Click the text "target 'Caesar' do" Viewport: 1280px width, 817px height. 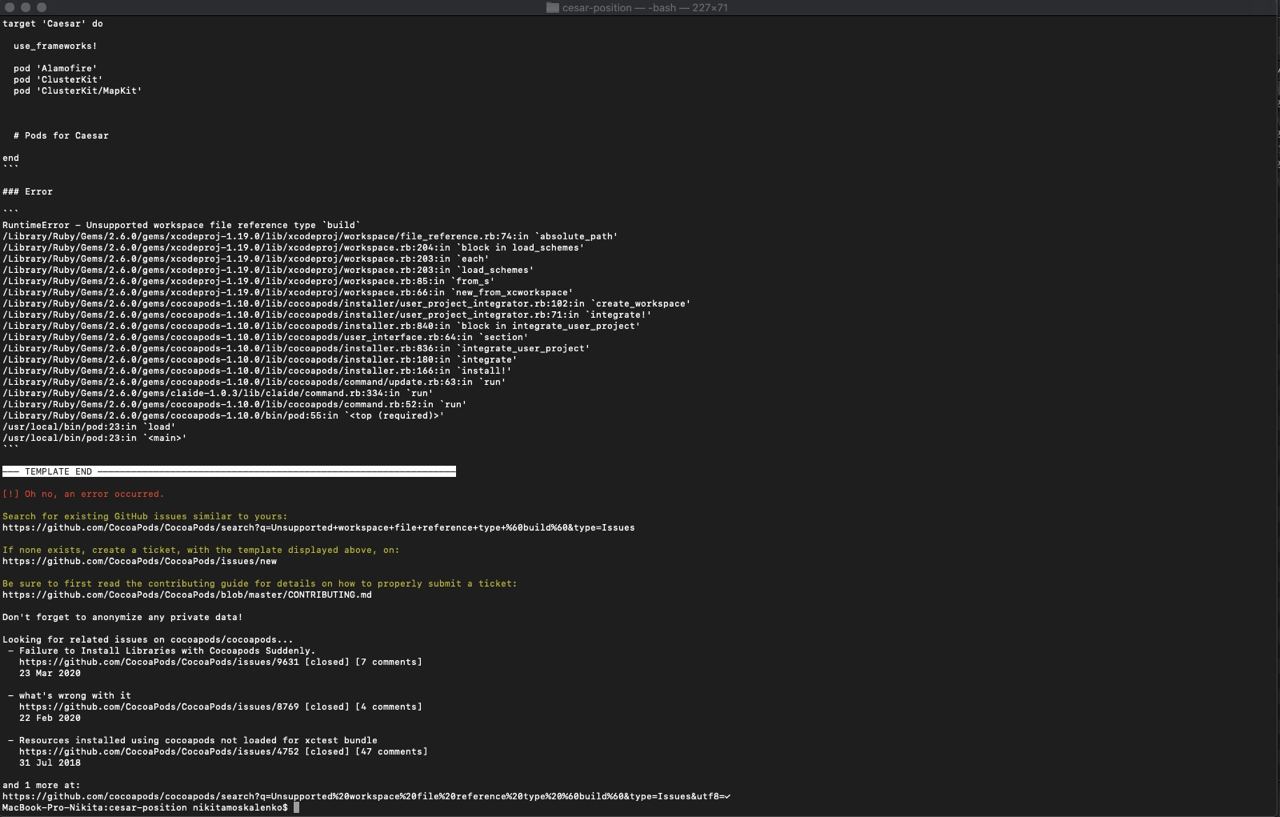pyautogui.click(x=52, y=23)
